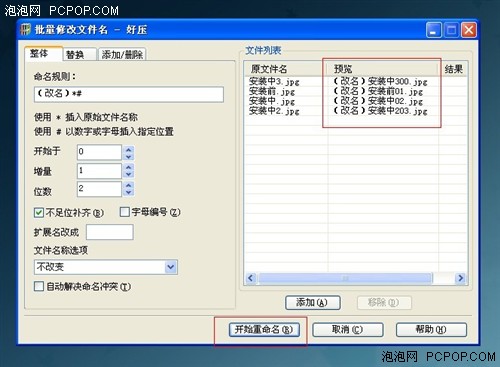Focus the 增量 number field
Screen dimensions: 500x367
(x=99, y=171)
